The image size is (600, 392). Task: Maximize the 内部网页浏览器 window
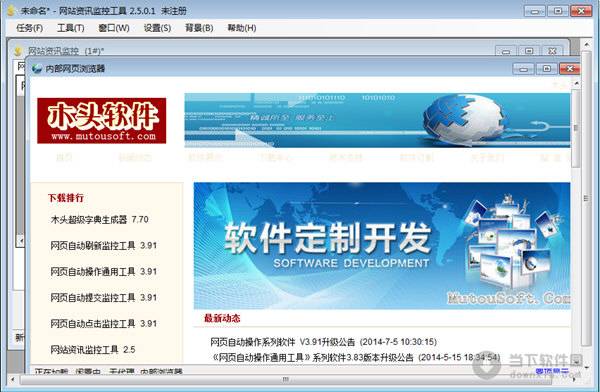pyautogui.click(x=547, y=69)
